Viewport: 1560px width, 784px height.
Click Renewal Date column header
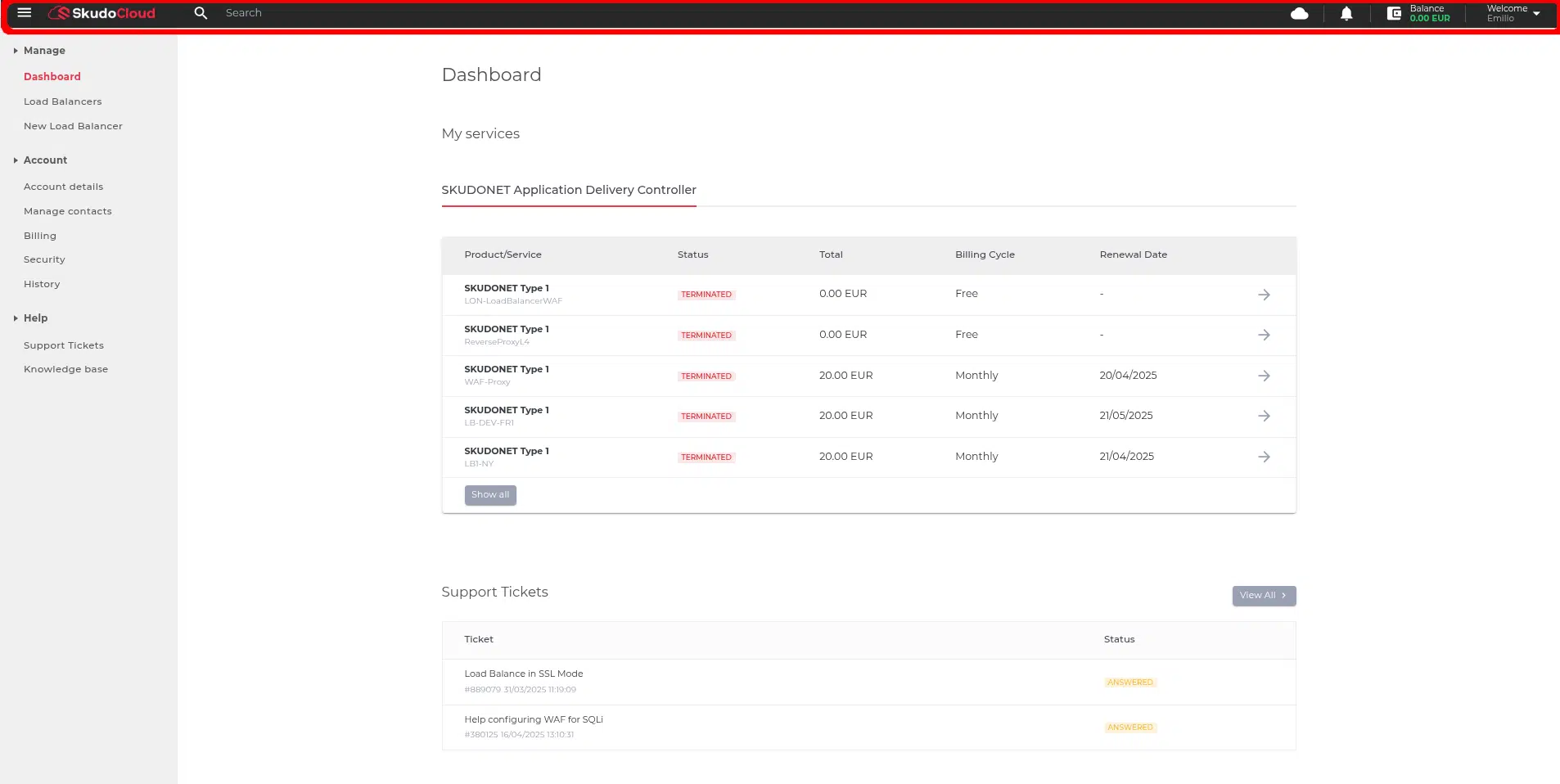[1134, 255]
